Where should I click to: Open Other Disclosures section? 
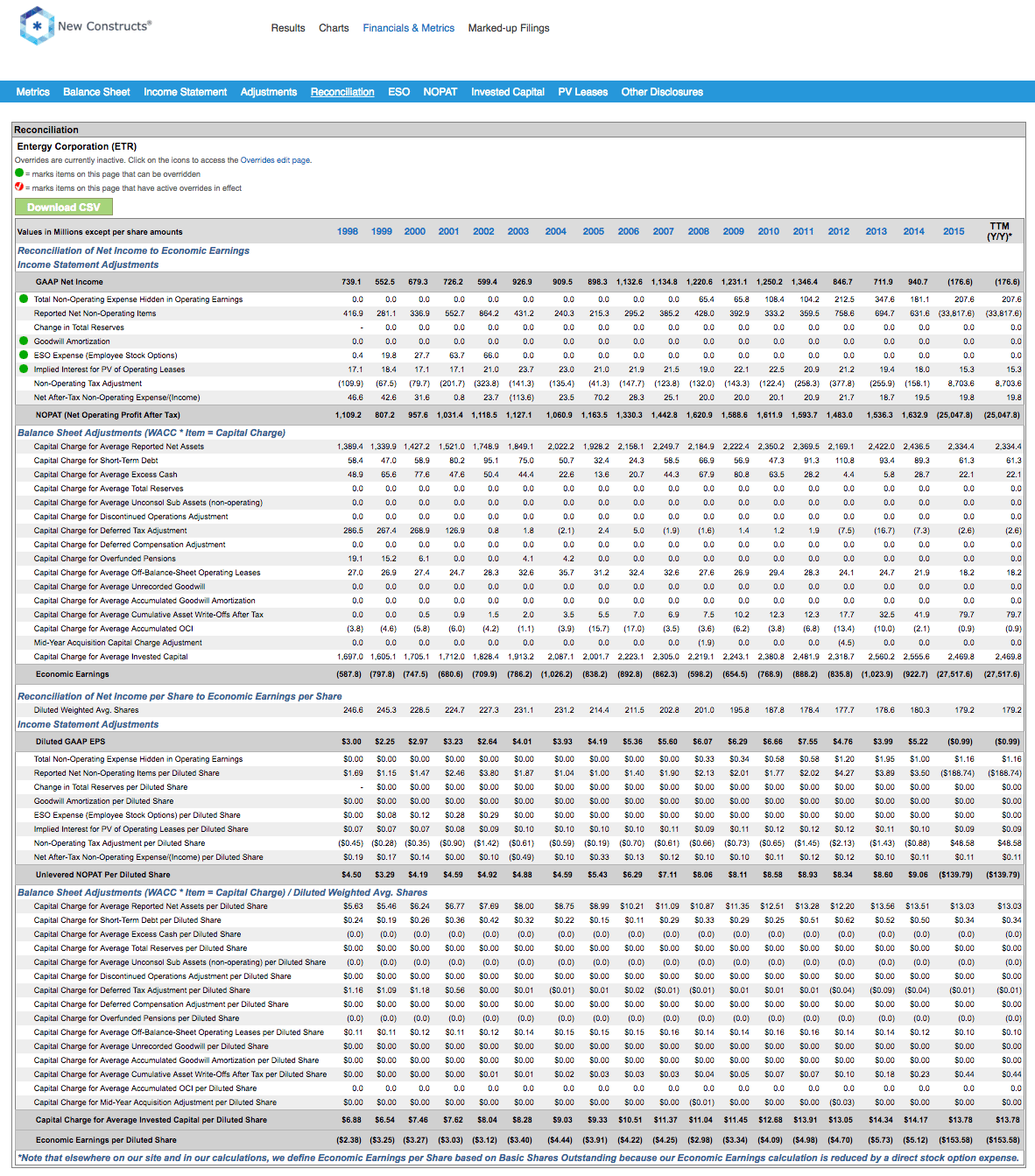coord(663,92)
